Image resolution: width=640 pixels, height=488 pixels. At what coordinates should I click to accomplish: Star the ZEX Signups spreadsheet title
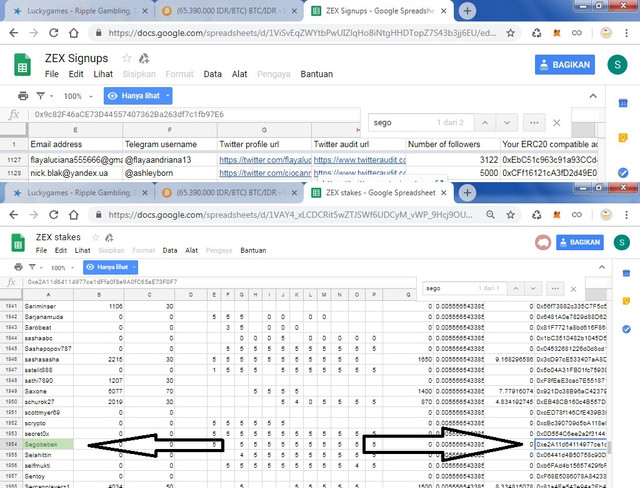[x=127, y=58]
